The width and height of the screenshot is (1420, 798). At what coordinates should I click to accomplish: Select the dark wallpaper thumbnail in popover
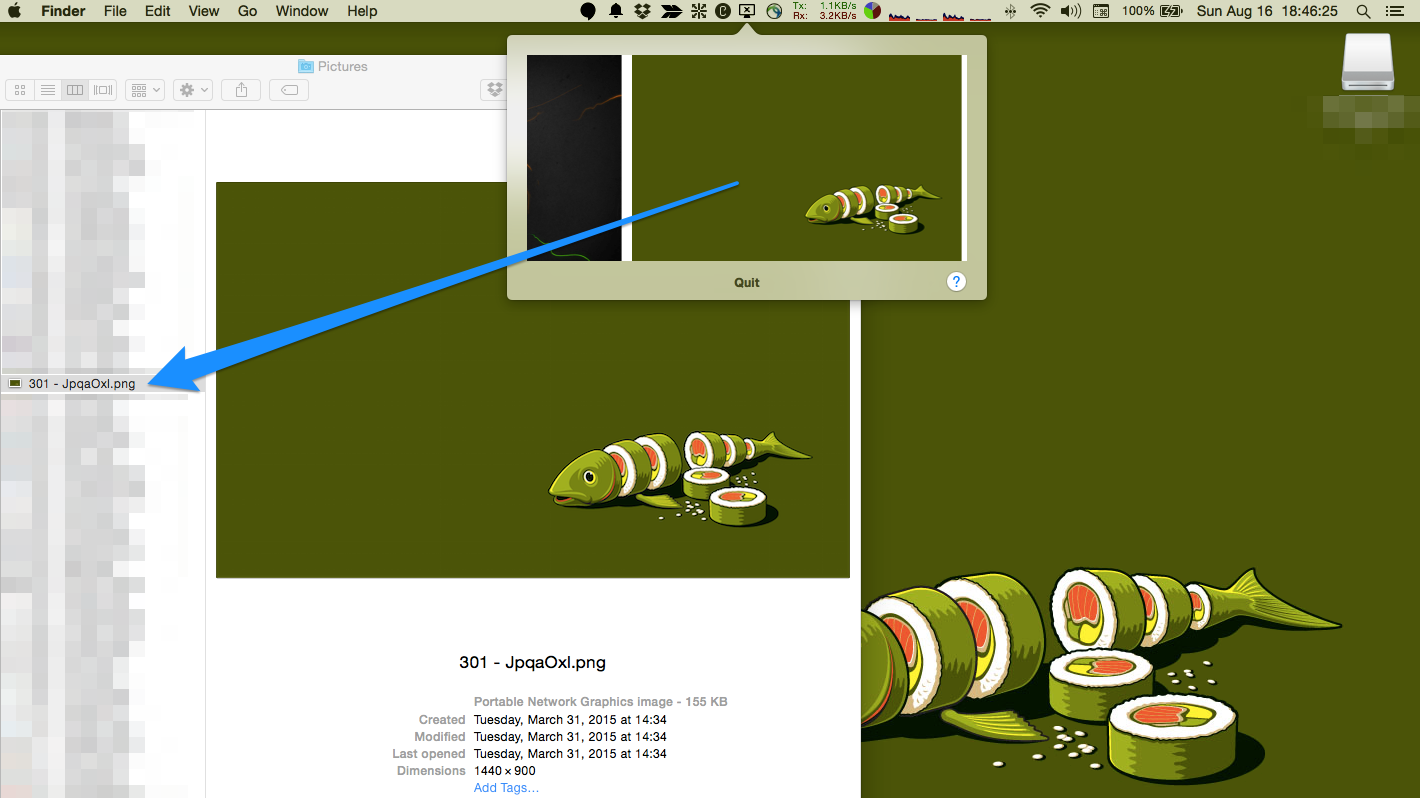(x=574, y=158)
